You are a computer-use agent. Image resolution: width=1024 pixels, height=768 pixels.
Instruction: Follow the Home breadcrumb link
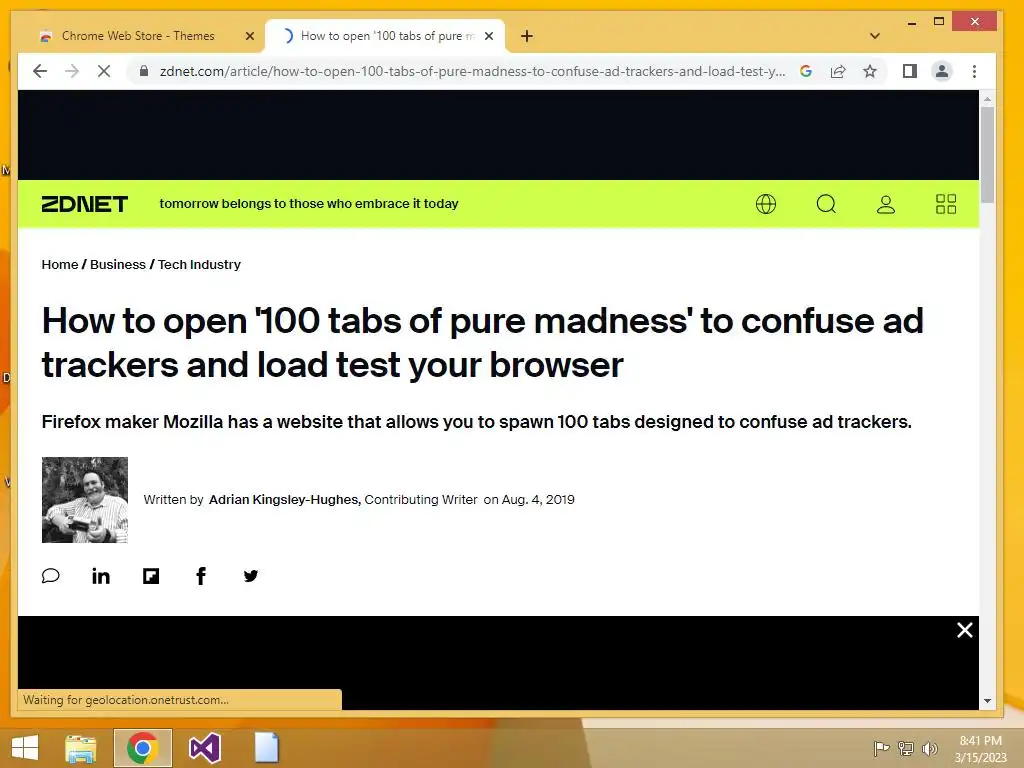coord(60,264)
